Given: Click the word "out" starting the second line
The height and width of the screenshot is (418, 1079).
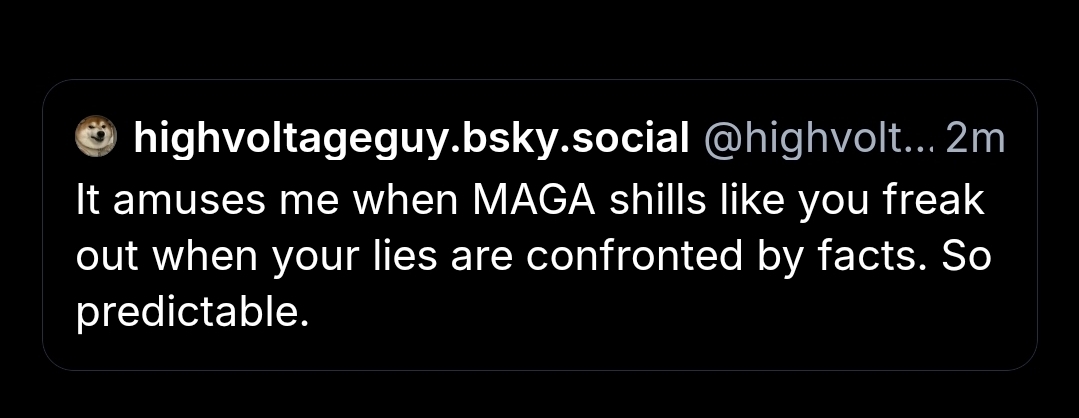Looking at the screenshot, I should click(103, 257).
